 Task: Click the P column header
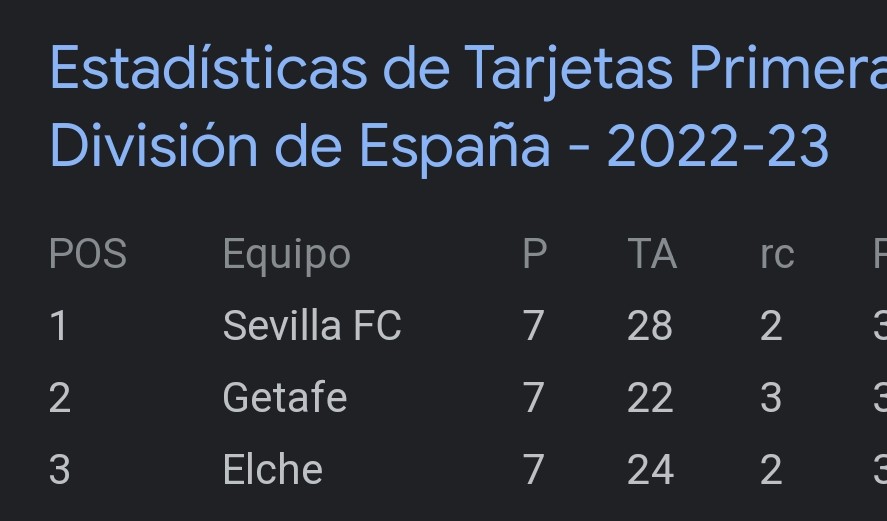coord(535,254)
